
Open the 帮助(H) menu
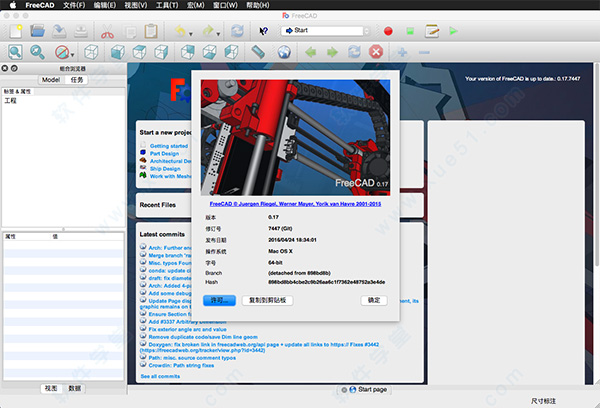pyautogui.click(x=258, y=5)
